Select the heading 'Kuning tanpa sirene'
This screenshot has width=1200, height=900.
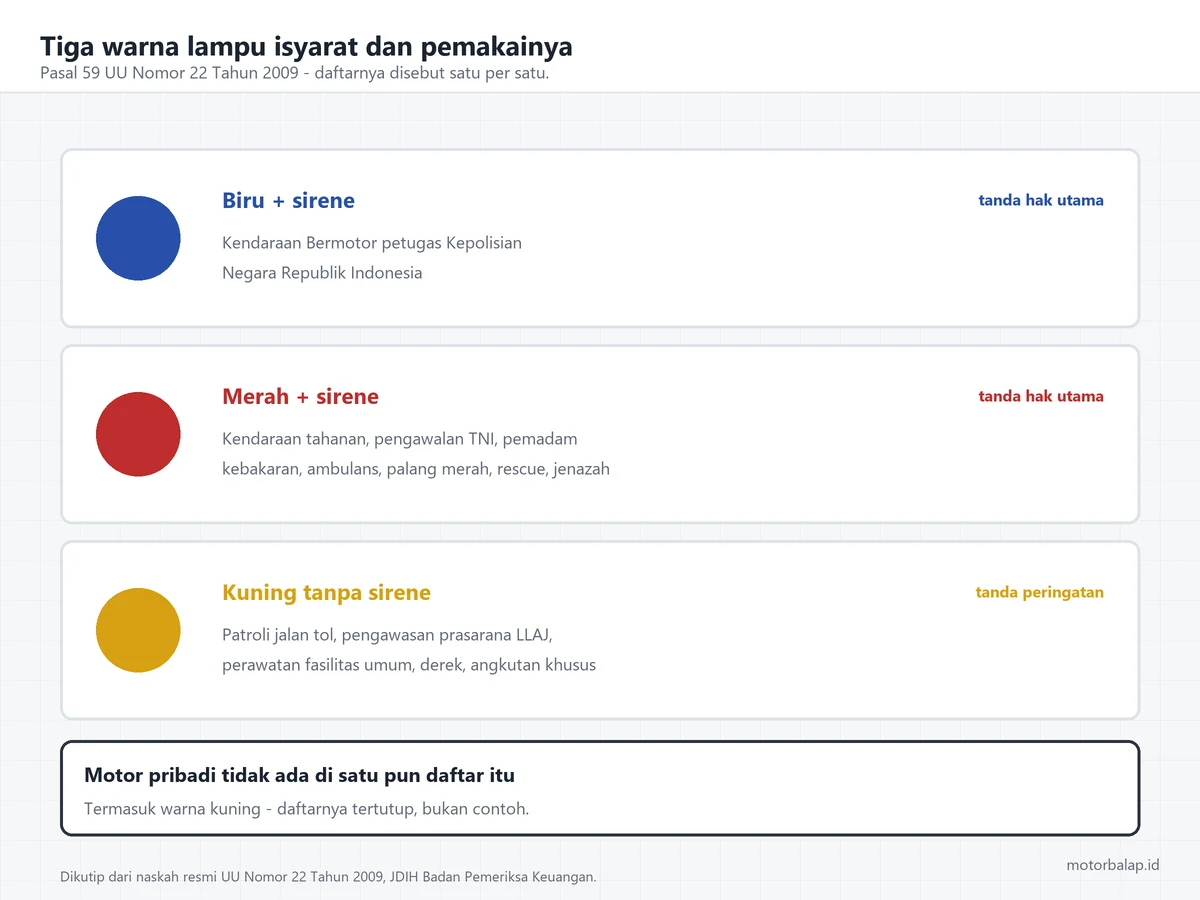tap(326, 592)
